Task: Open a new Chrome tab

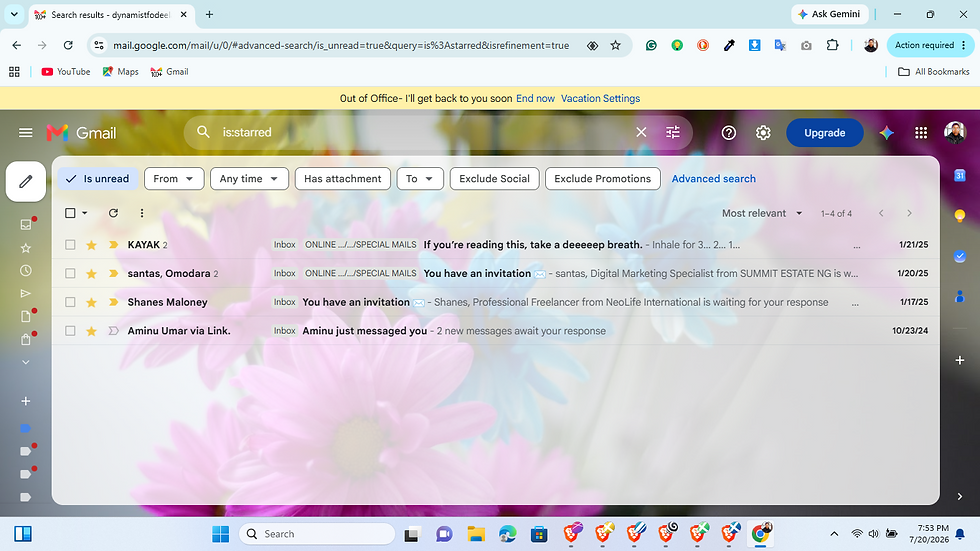Action: [209, 14]
